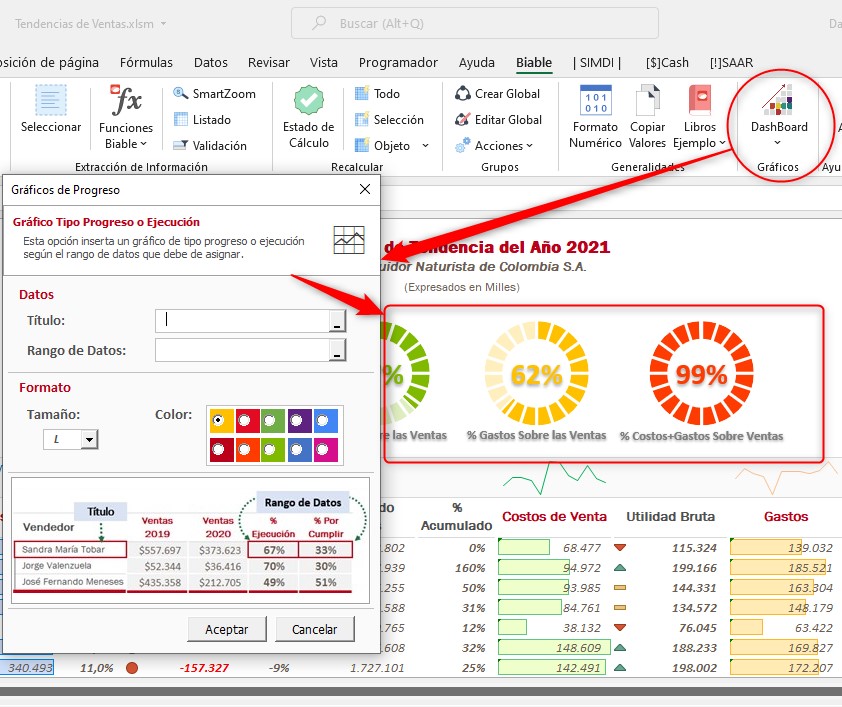Screen dimensions: 842x707
Task: Expand DashBoard dropdown arrow
Action: pyautogui.click(x=777, y=143)
